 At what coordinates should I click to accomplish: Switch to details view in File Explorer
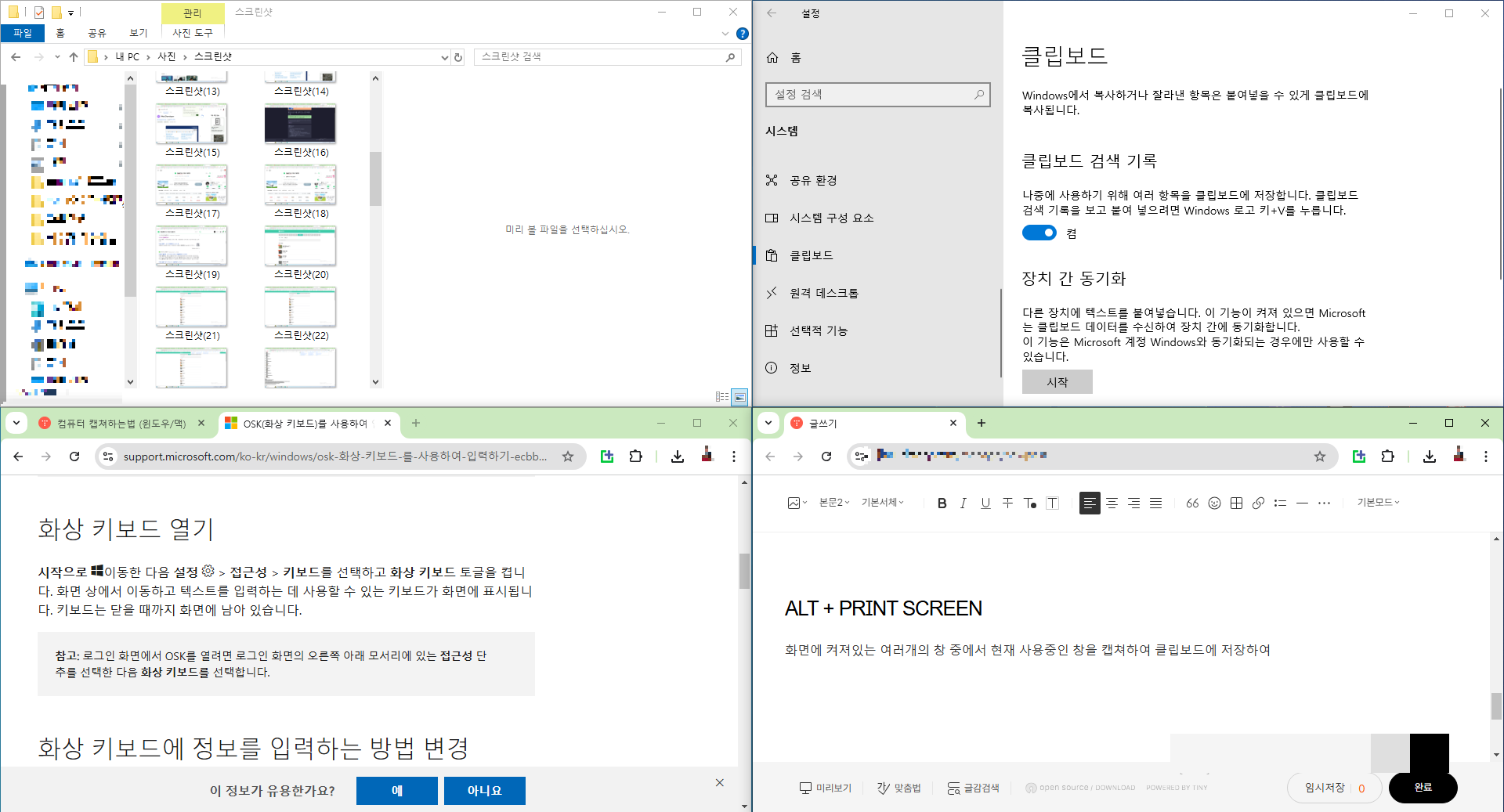click(x=722, y=397)
